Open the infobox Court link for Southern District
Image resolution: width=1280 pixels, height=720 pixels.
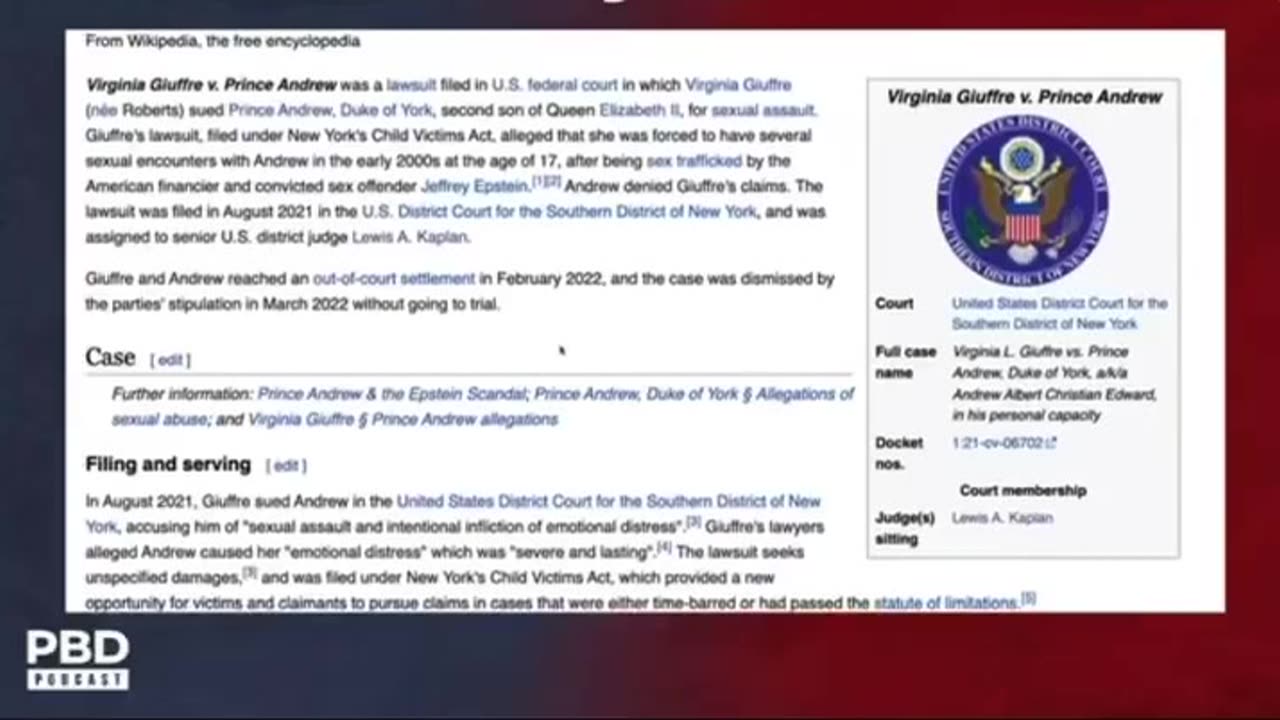point(1059,313)
